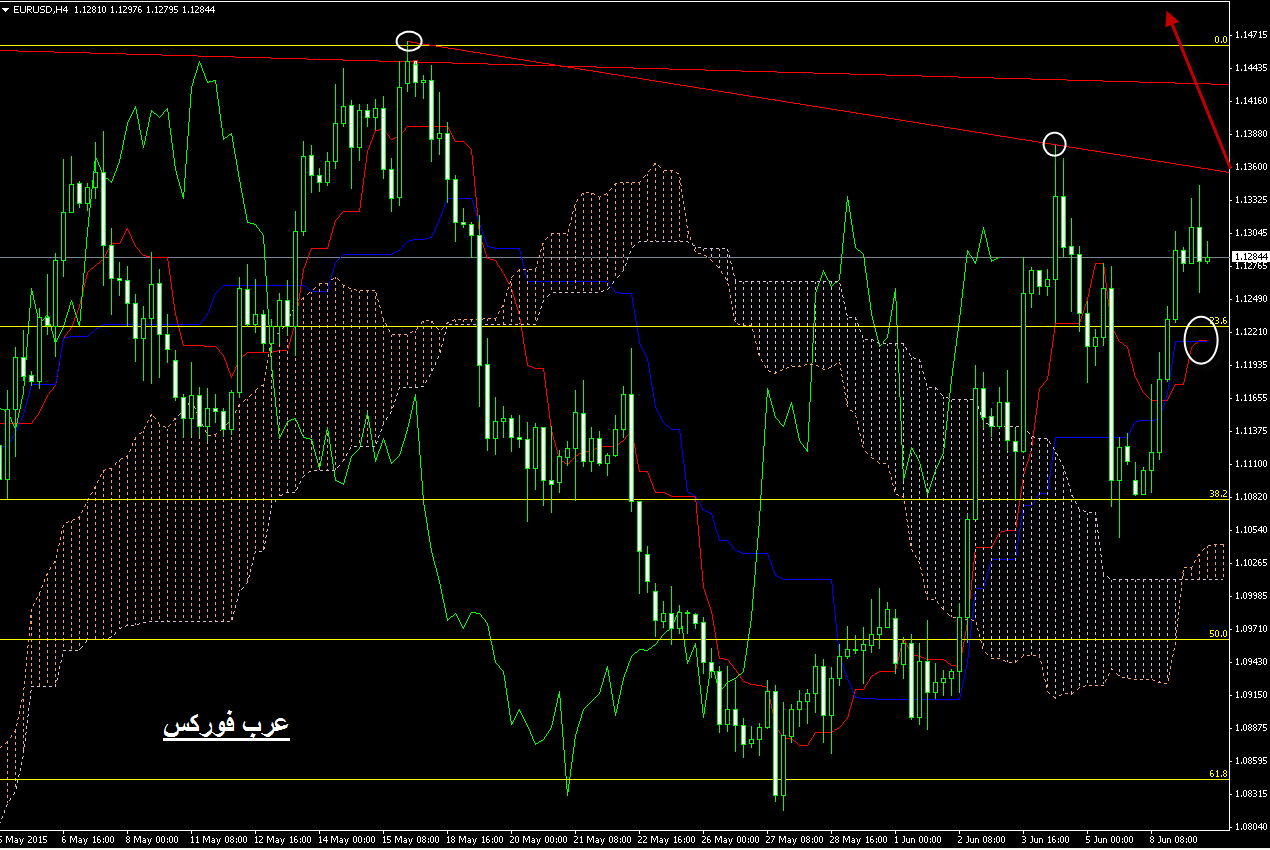1270x850 pixels.
Task: Click time axis label 12 May 16:00
Action: (281, 840)
